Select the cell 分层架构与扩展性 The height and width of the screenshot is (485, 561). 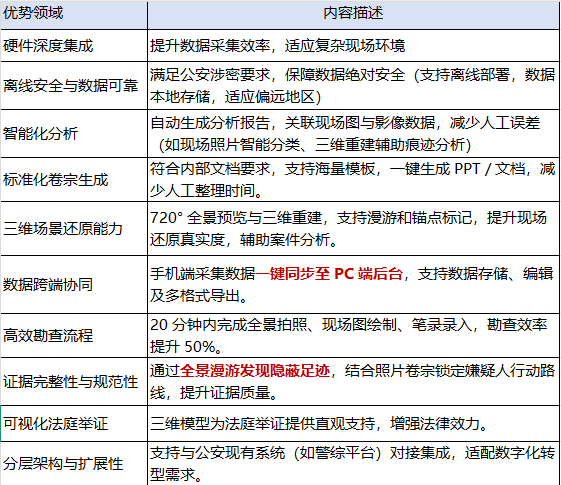pos(74,464)
